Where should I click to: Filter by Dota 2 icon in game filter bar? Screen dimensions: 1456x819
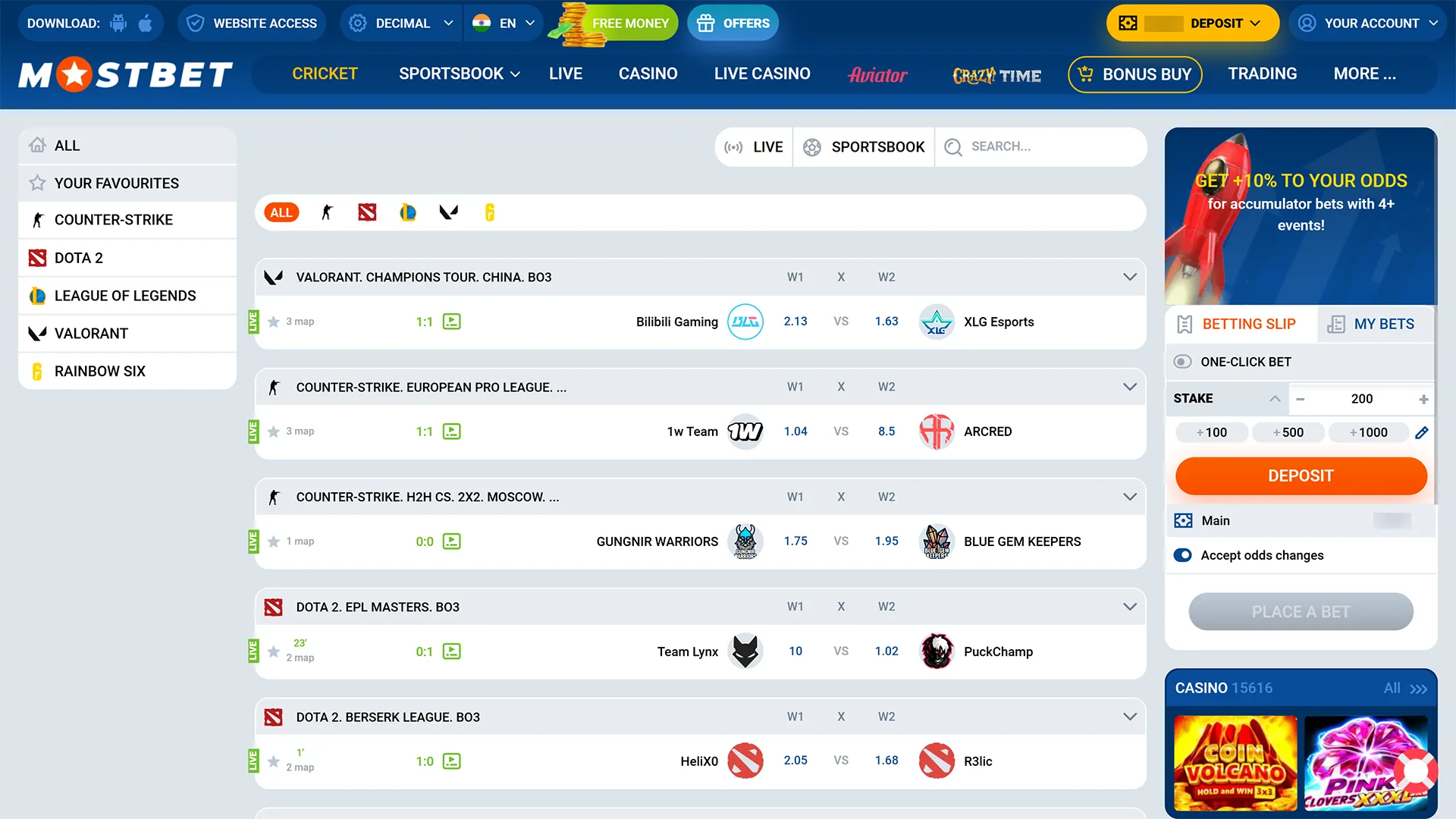367,212
